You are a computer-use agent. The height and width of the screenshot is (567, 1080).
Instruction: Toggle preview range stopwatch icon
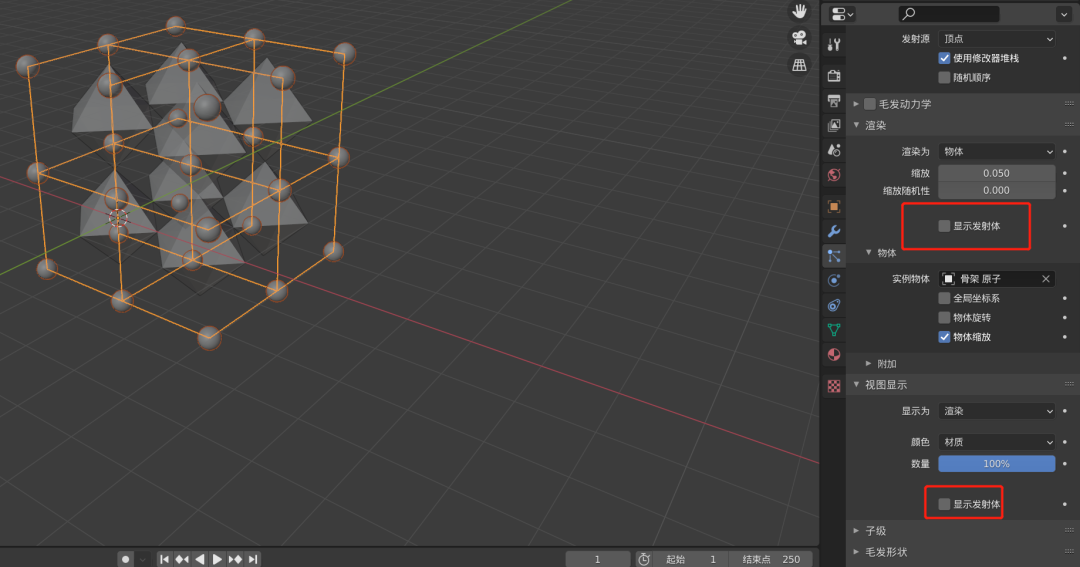(644, 559)
